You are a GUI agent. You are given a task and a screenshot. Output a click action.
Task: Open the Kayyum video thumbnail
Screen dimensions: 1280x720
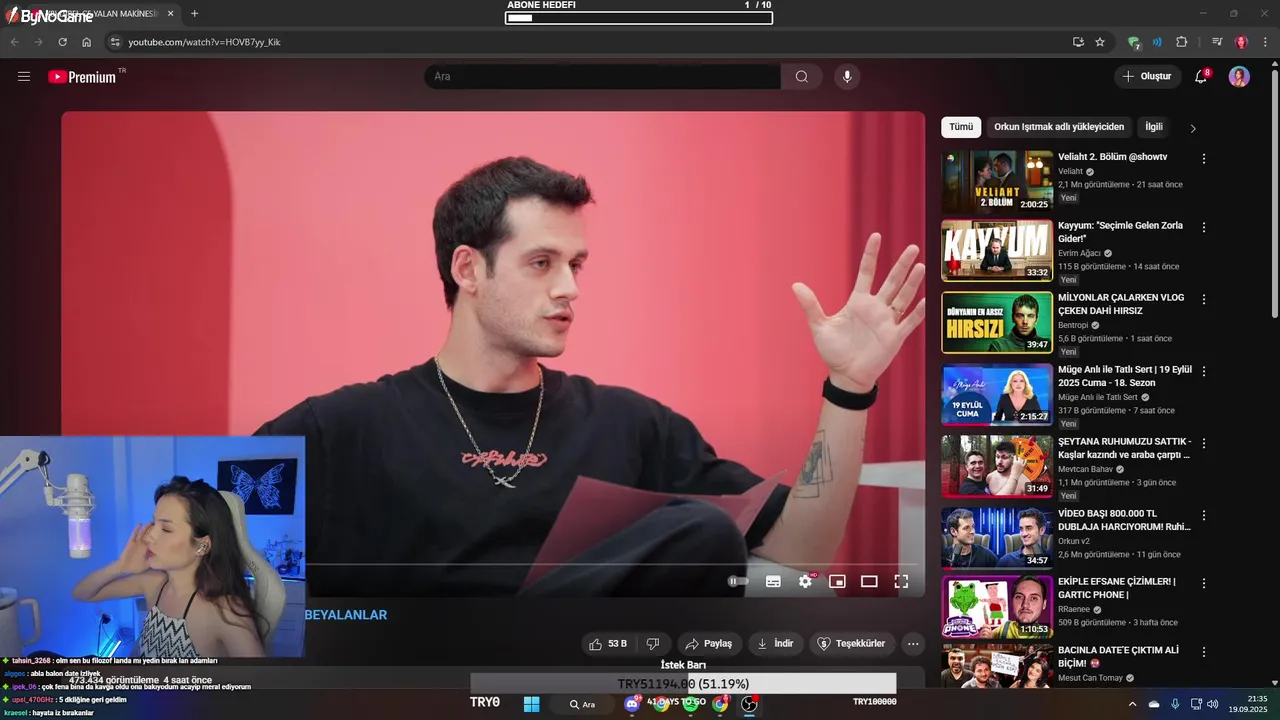pyautogui.click(x=997, y=250)
